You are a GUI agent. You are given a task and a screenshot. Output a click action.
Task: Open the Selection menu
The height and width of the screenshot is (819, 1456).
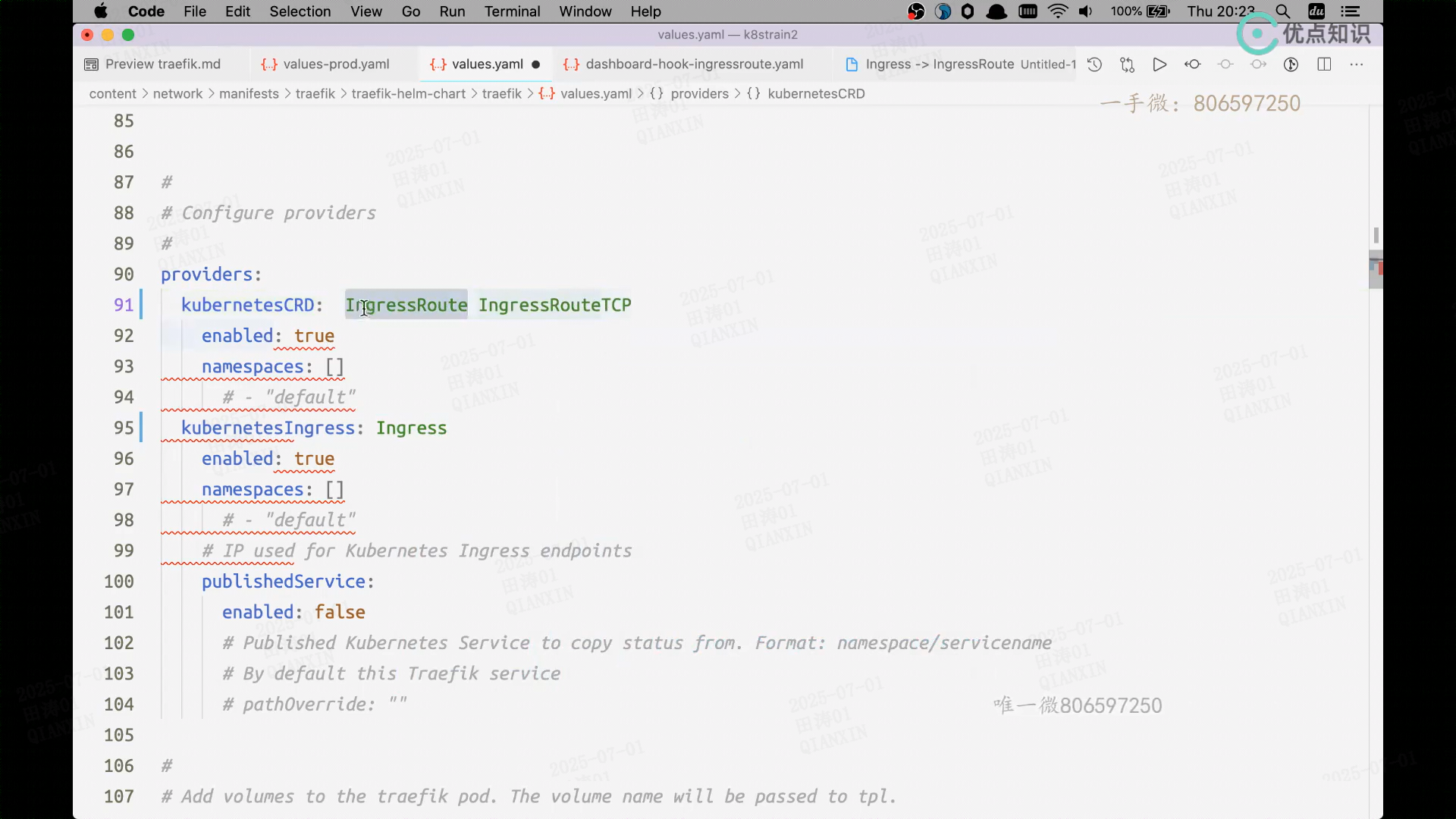300,11
